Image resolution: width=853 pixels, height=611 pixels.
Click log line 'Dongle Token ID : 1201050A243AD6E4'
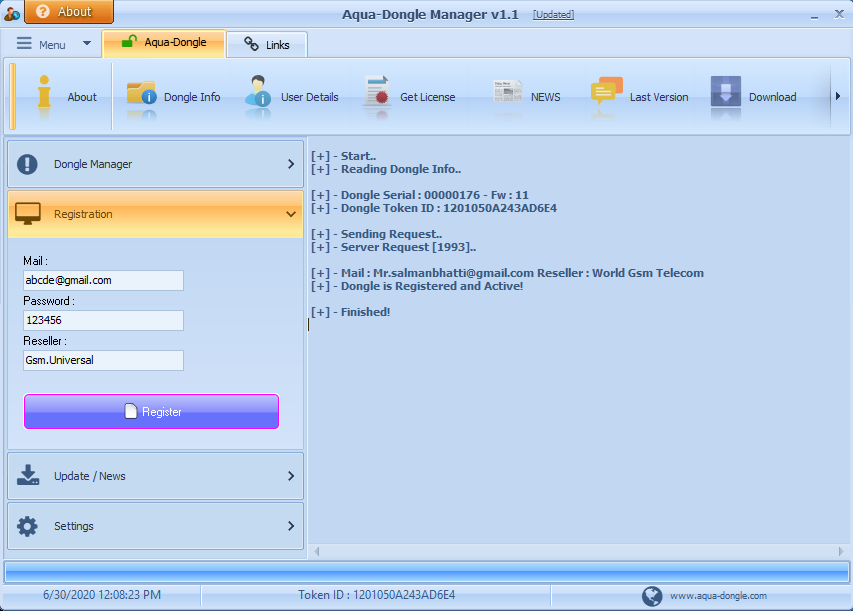click(x=434, y=208)
